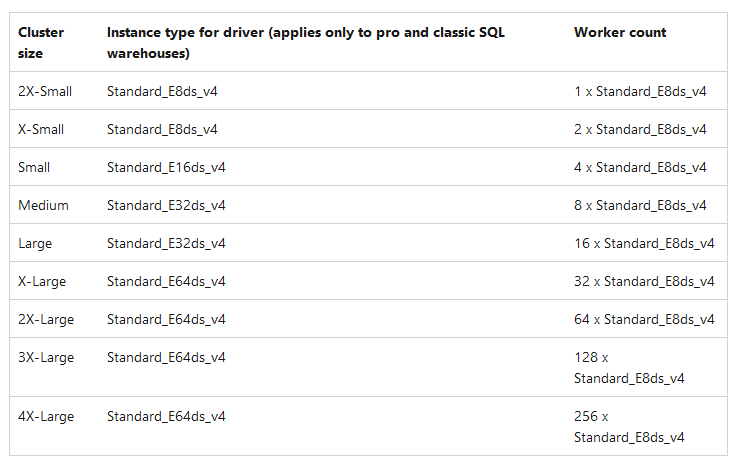Click the "X-Small" cluster size cell
Viewport: 732px width, 463px height.
click(41, 129)
